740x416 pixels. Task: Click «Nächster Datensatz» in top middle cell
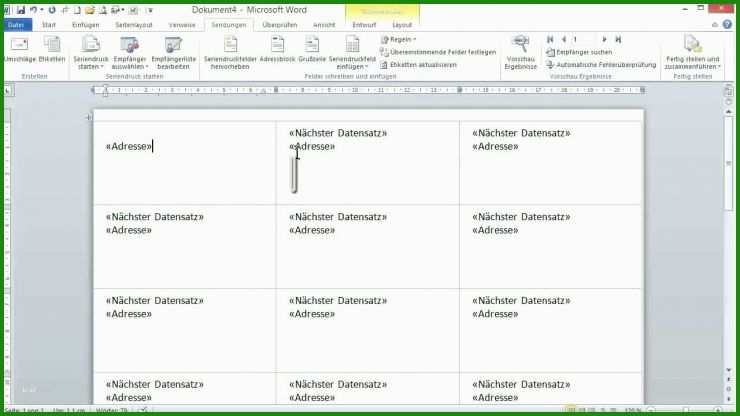click(x=338, y=133)
